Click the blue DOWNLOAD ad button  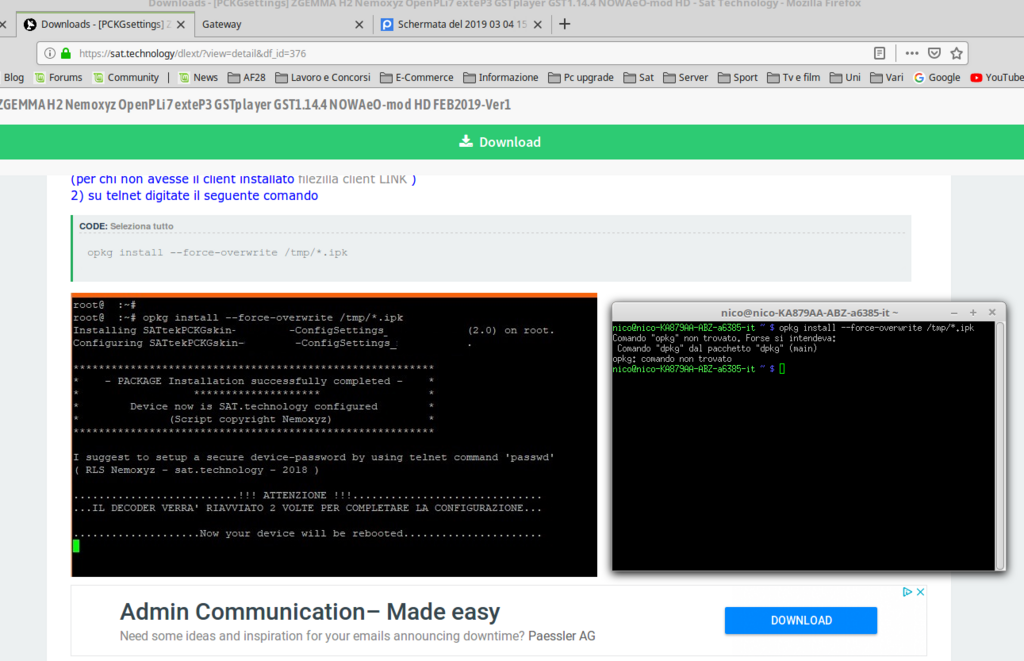(801, 621)
